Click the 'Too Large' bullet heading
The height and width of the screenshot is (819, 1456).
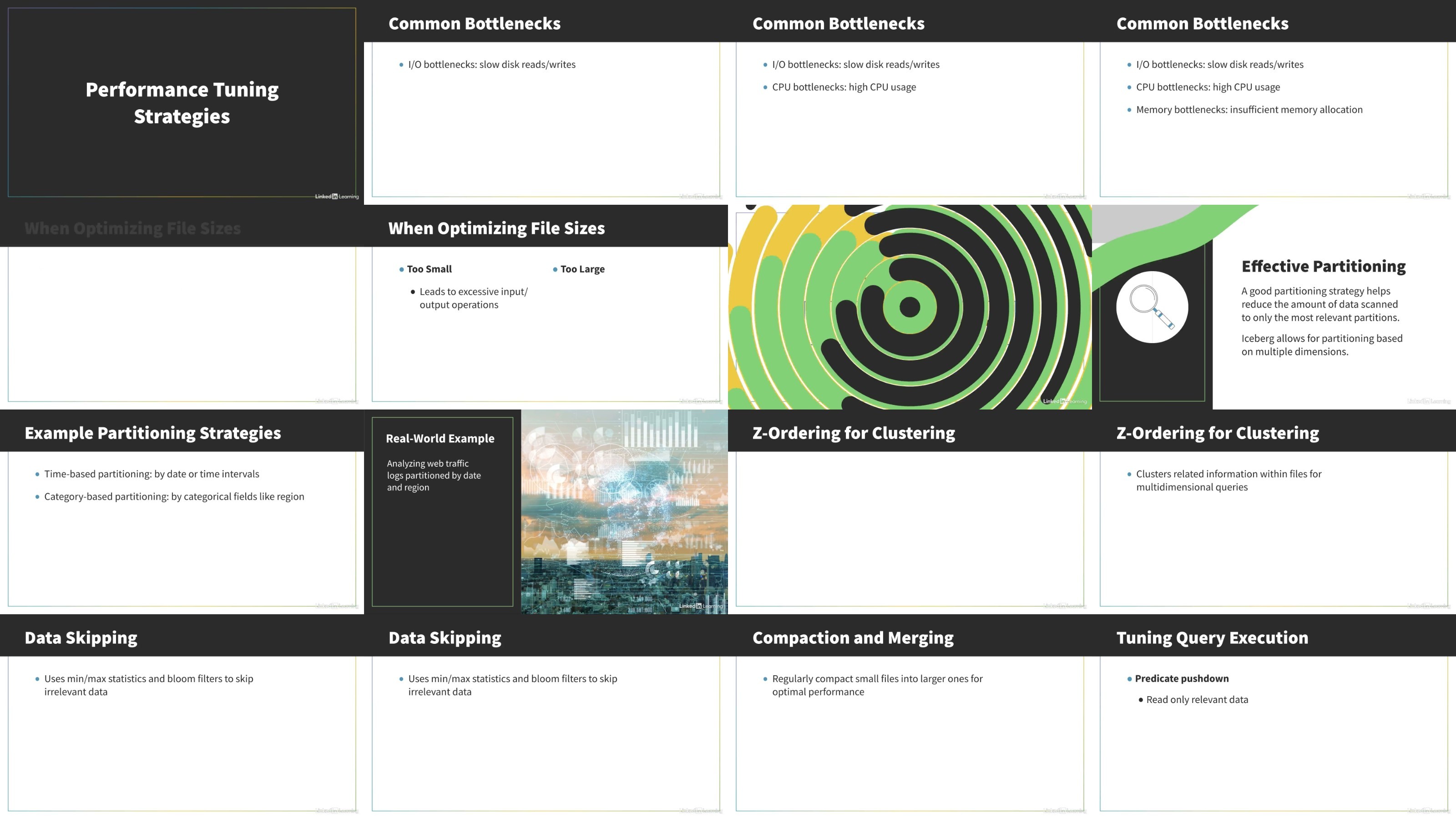582,269
